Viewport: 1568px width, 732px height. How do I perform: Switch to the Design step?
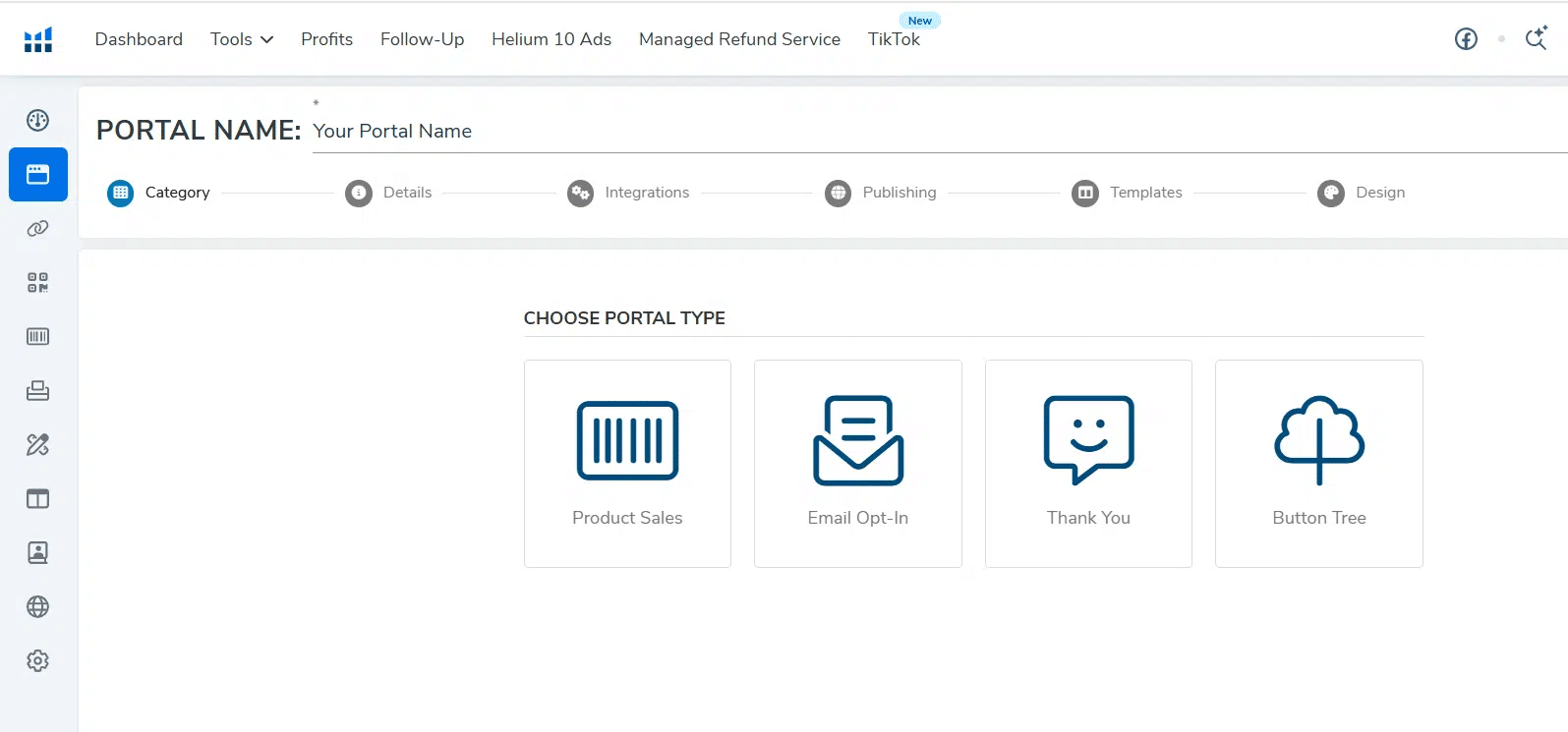click(1362, 193)
